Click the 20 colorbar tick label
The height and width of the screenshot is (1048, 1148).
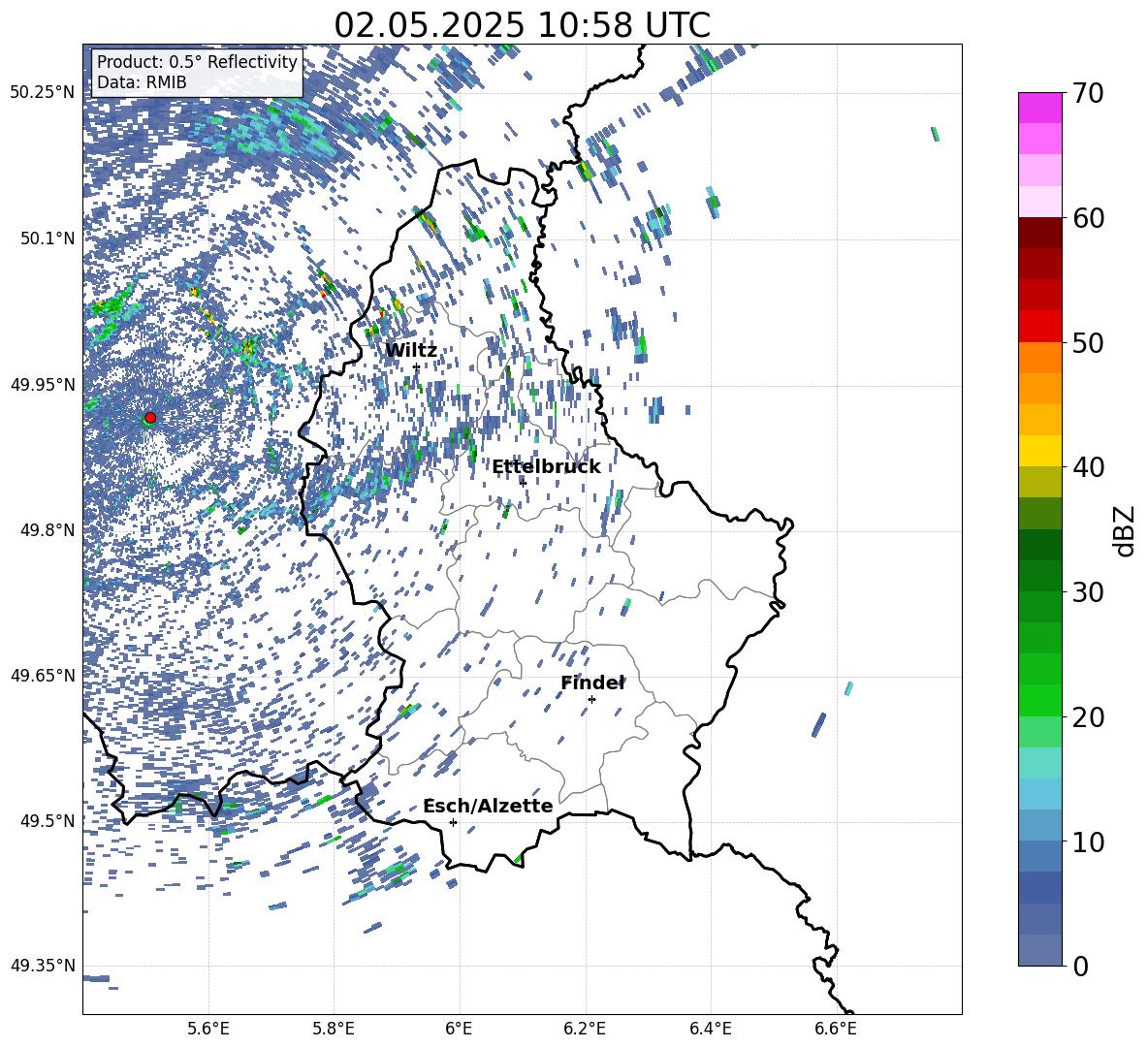click(x=1088, y=717)
